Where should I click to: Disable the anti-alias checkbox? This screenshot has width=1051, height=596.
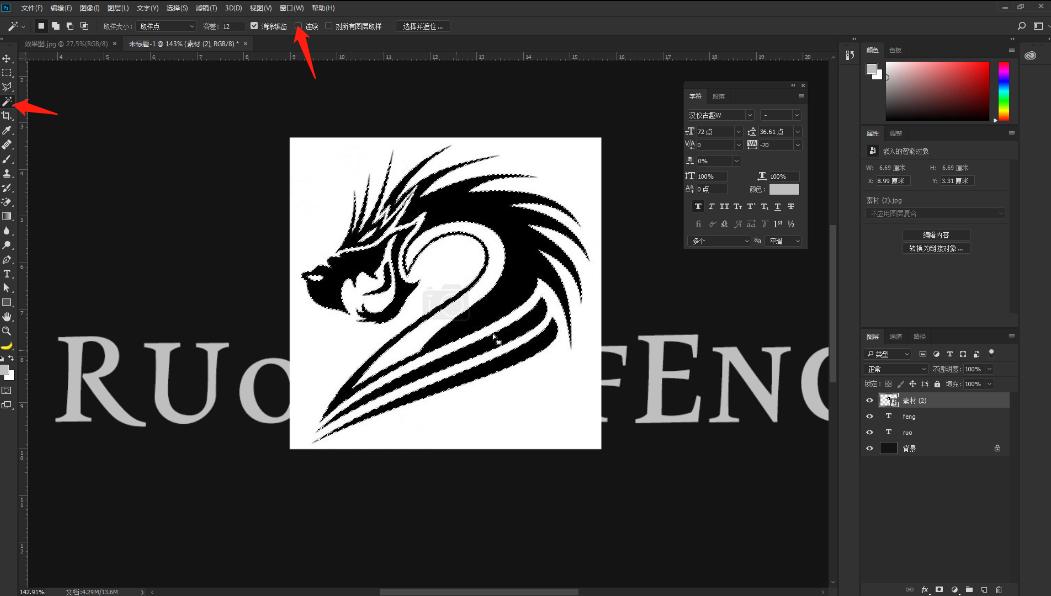click(254, 26)
